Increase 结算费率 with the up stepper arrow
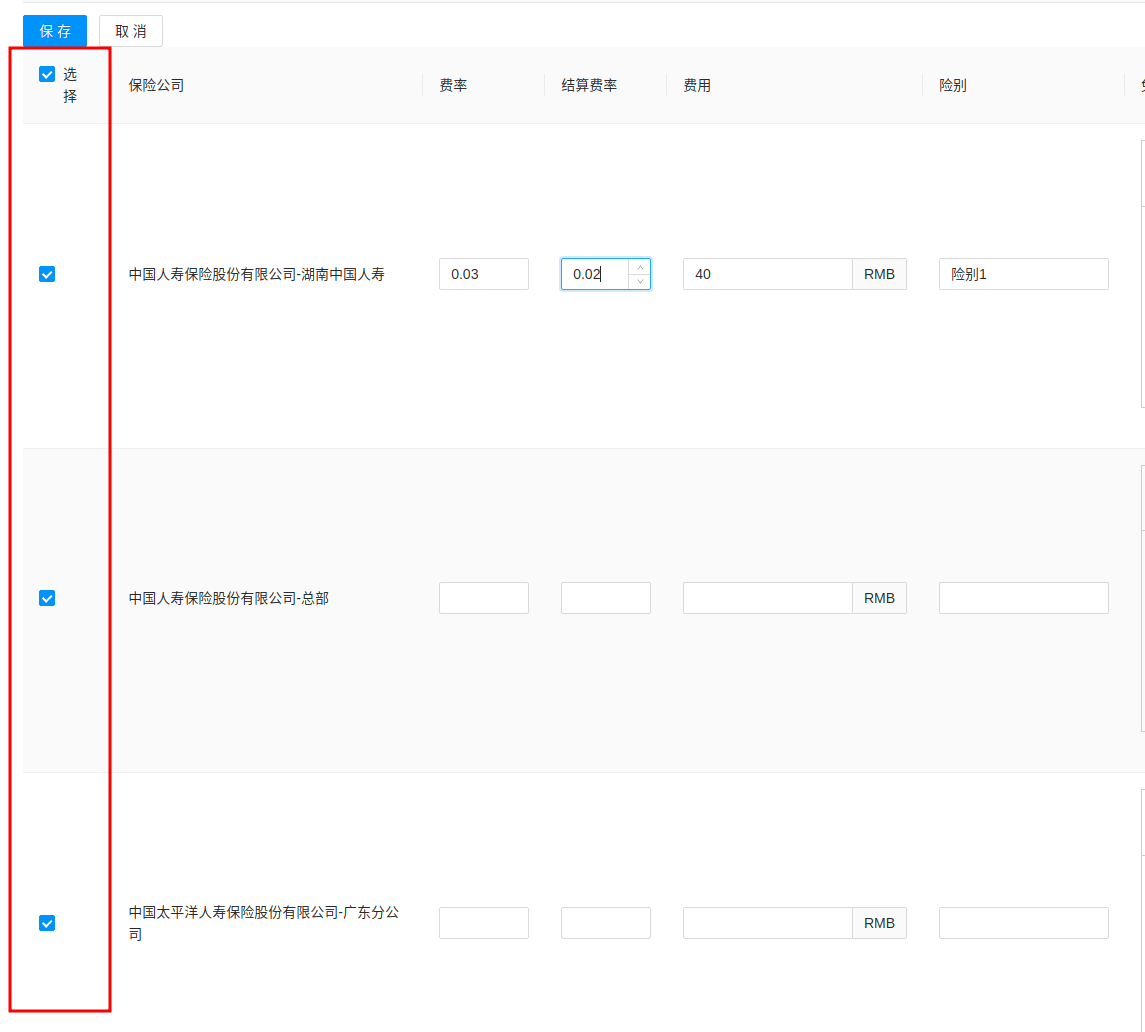 pos(640,267)
